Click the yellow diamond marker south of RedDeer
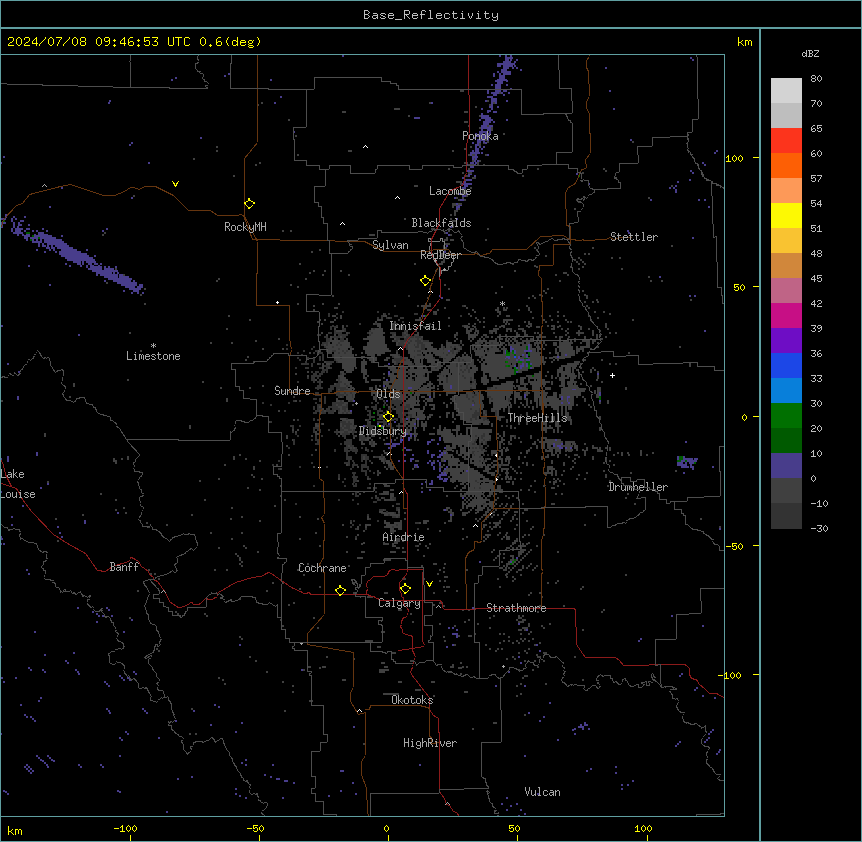Screen dimensions: 862x842 click(425, 281)
